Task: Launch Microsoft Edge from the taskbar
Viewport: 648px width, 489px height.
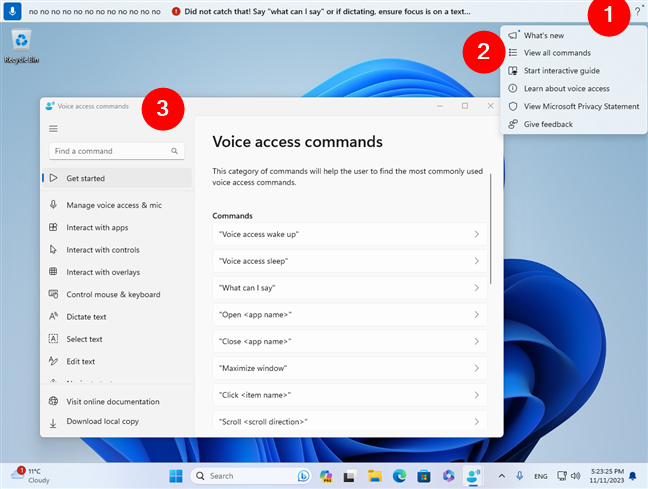Action: point(399,476)
